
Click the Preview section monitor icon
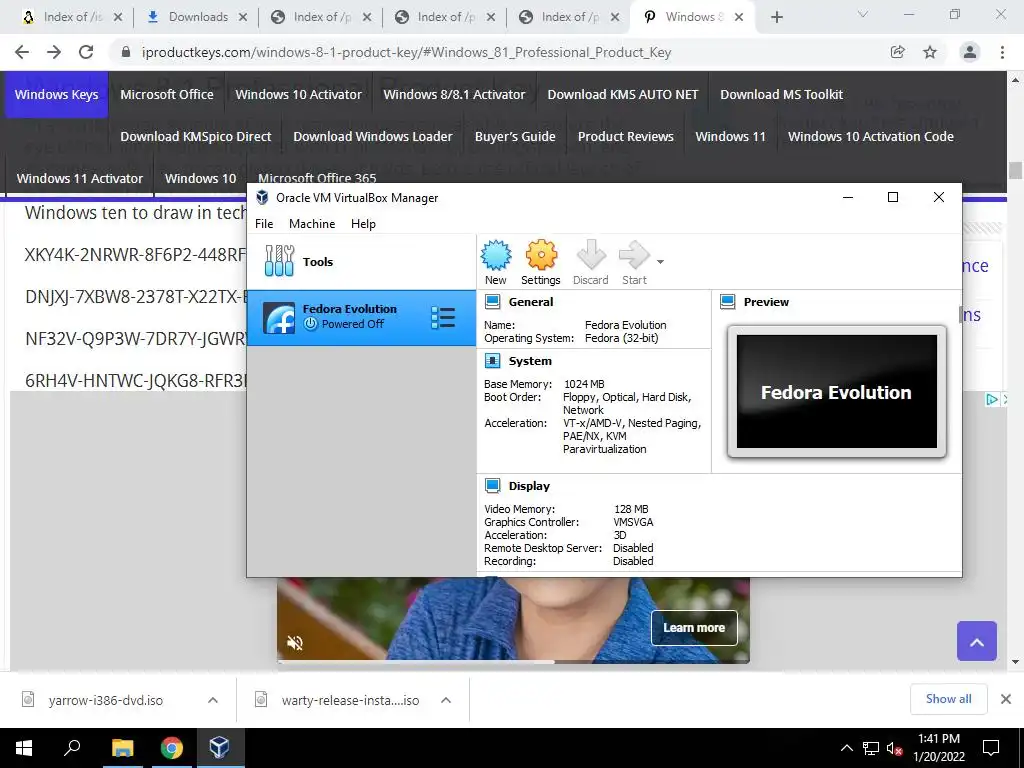[728, 302]
